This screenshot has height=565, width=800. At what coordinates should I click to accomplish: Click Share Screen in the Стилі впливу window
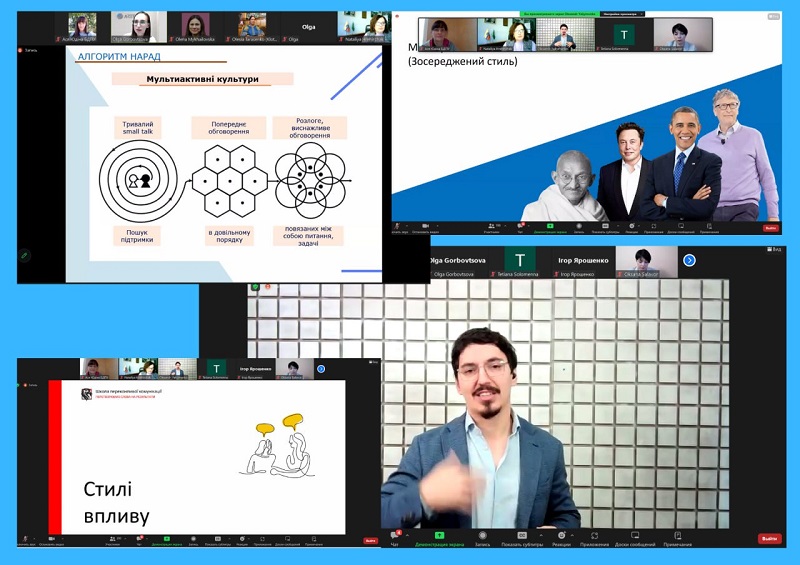click(167, 541)
